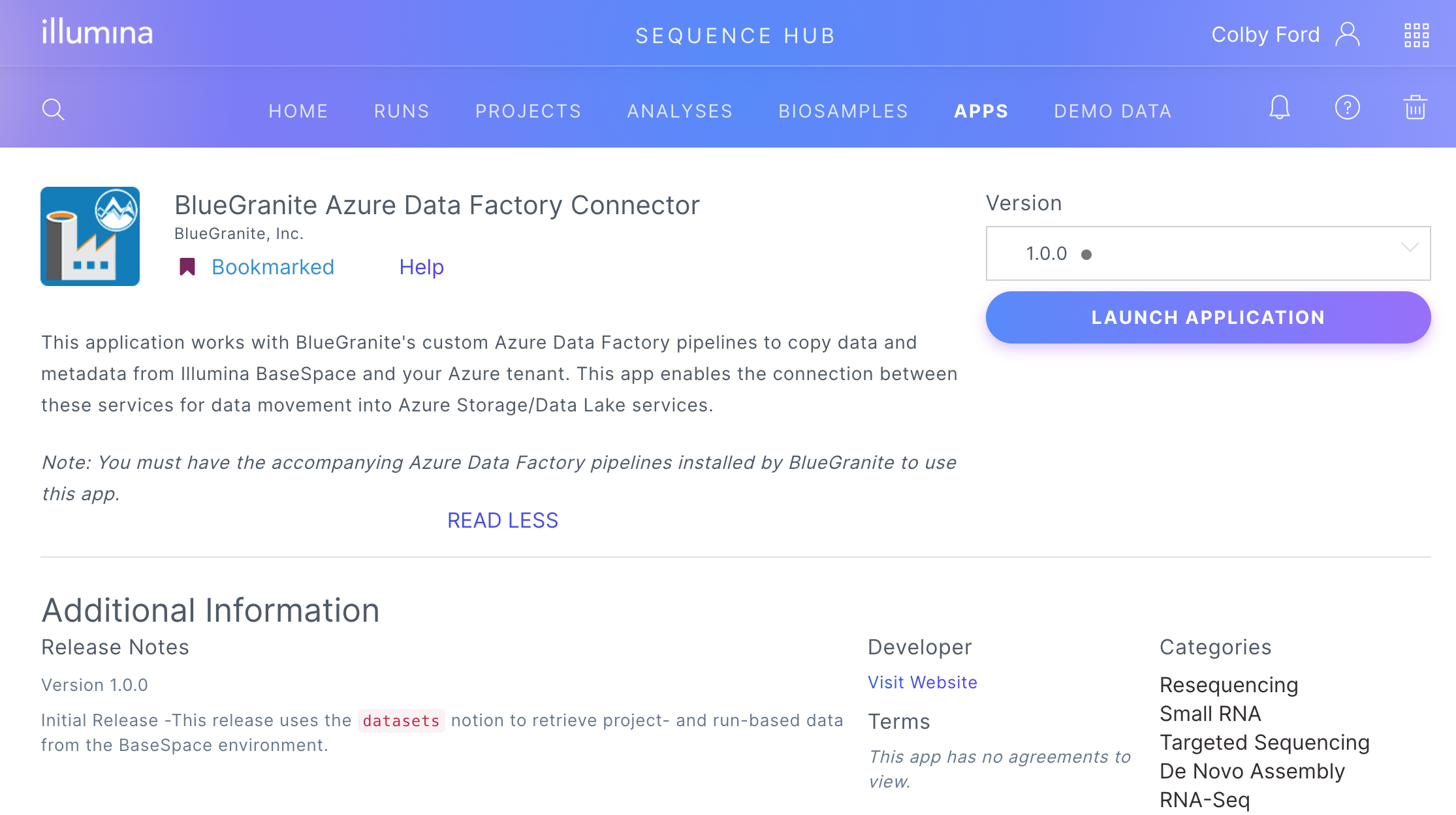
Task: Click the RNA-Seq category
Action: tap(1205, 800)
